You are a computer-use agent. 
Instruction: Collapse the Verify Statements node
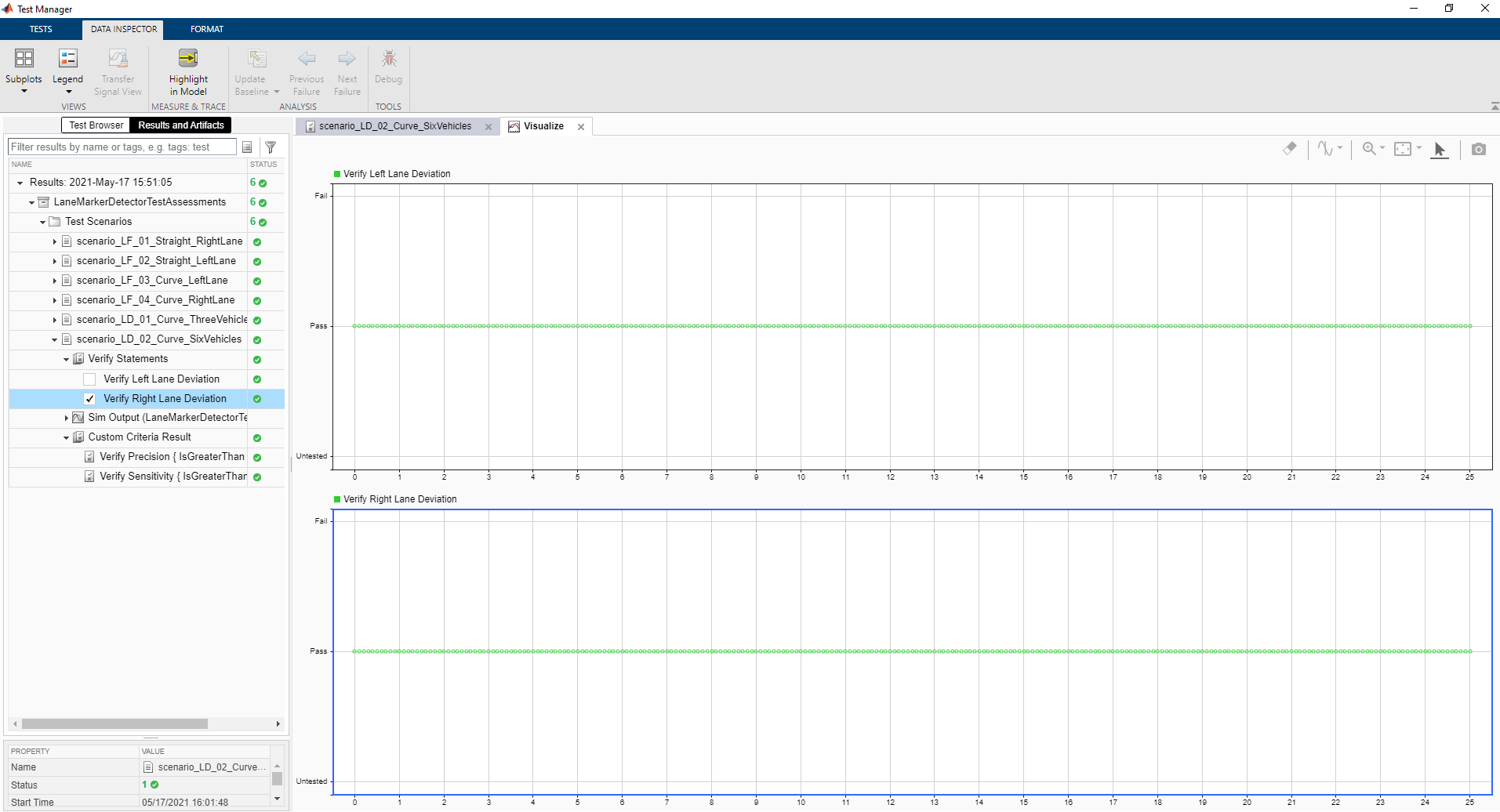coord(66,359)
